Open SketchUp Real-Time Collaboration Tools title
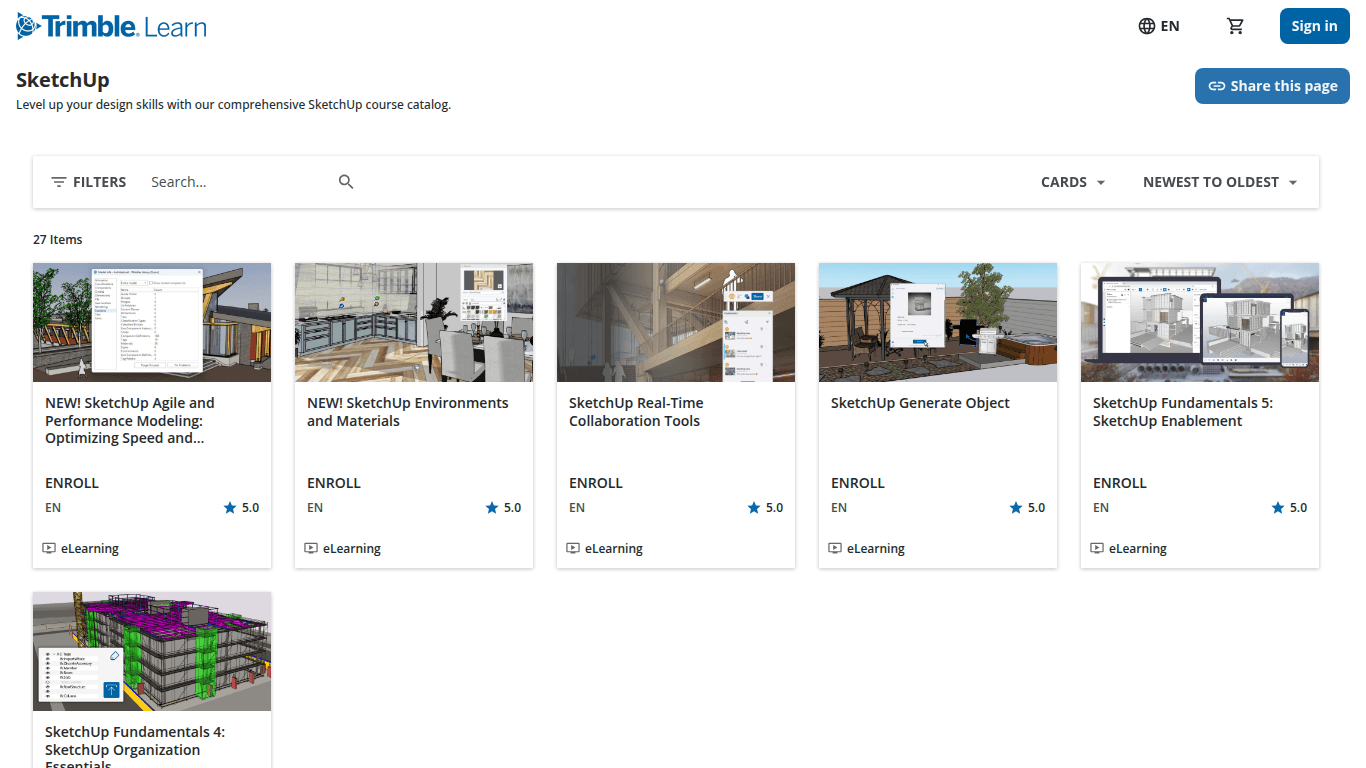This screenshot has width=1366, height=768. click(x=636, y=412)
